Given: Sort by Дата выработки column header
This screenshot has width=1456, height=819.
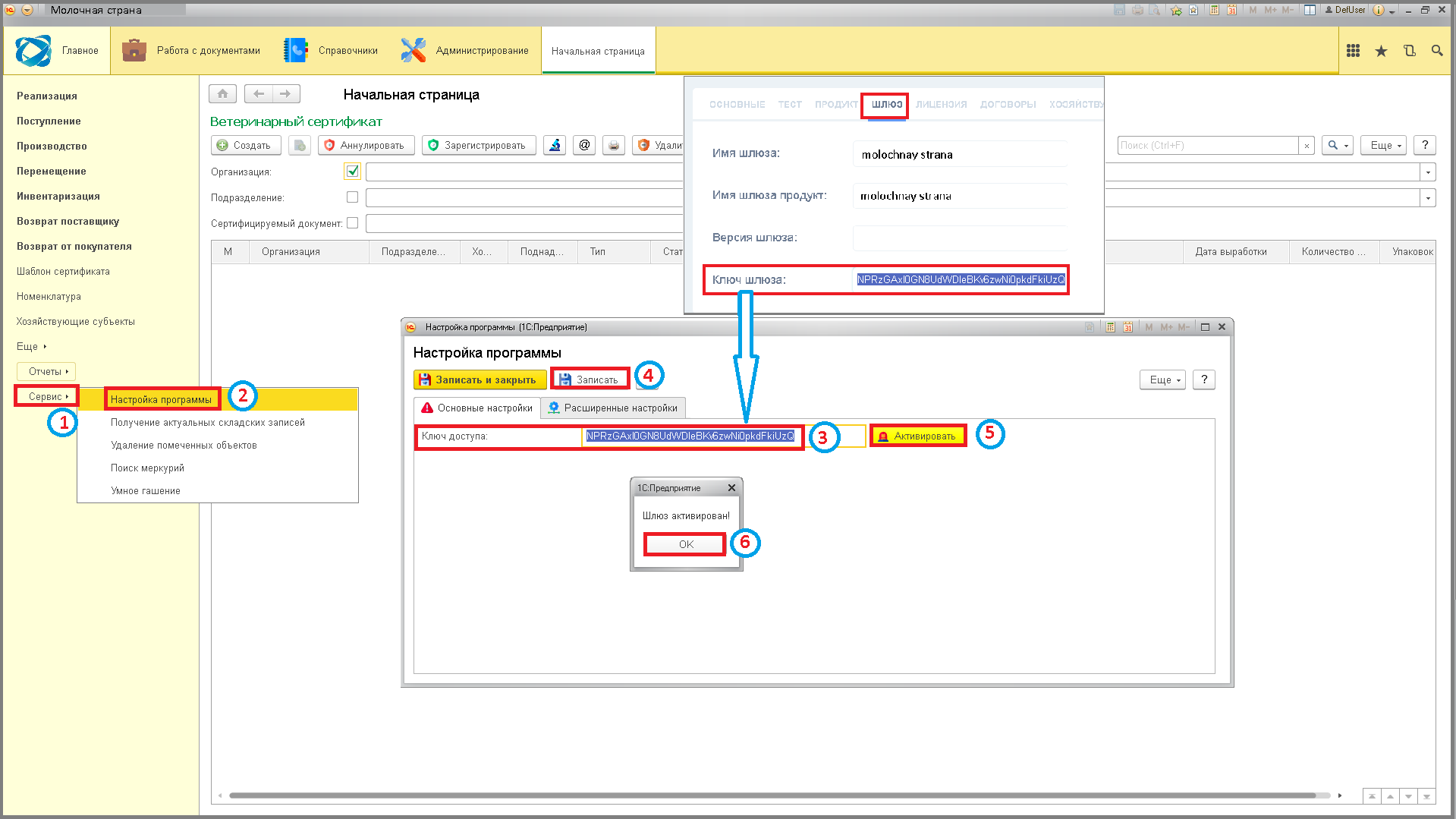Looking at the screenshot, I should 1236,251.
